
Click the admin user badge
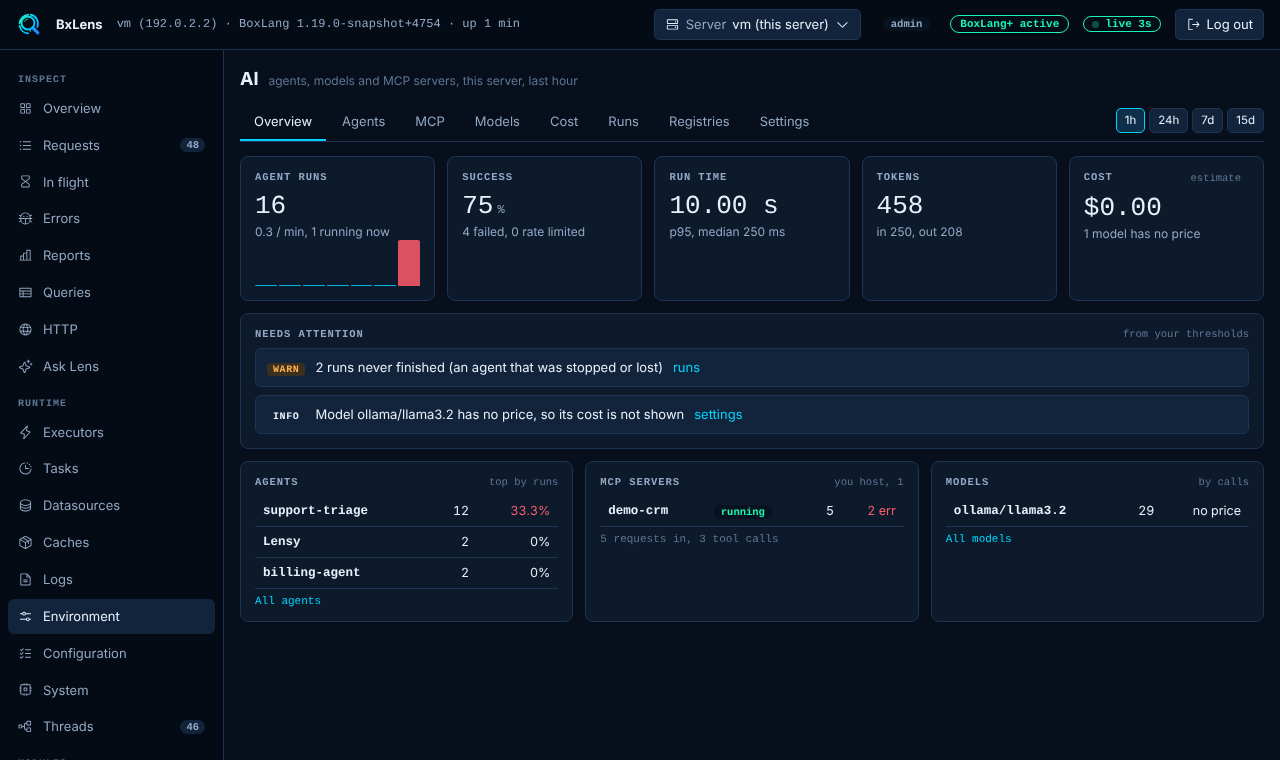906,24
